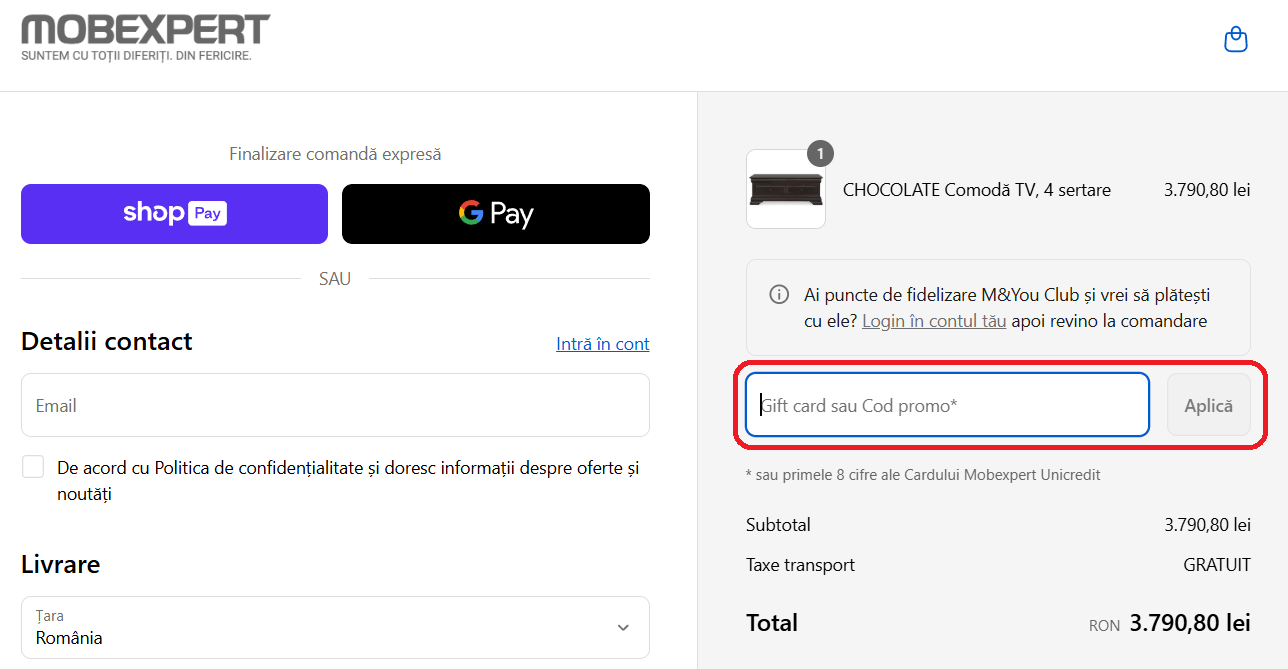Click the Detalii contact heading

click(x=107, y=341)
